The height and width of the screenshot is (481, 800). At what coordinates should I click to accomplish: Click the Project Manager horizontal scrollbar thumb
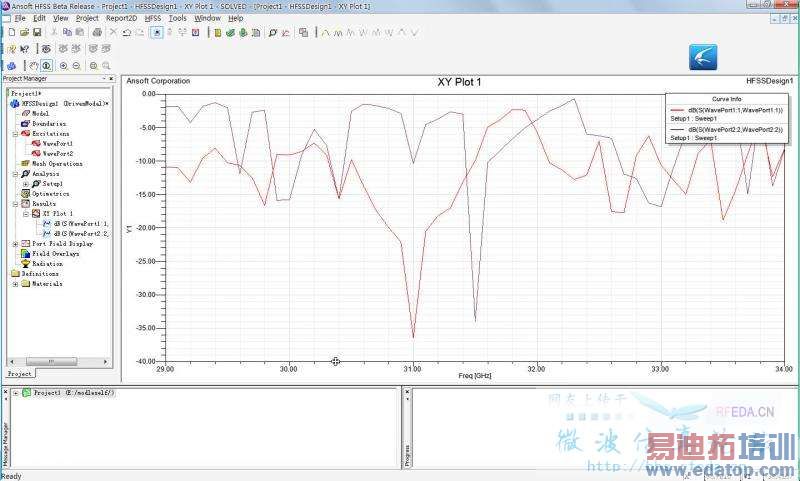click(52, 362)
